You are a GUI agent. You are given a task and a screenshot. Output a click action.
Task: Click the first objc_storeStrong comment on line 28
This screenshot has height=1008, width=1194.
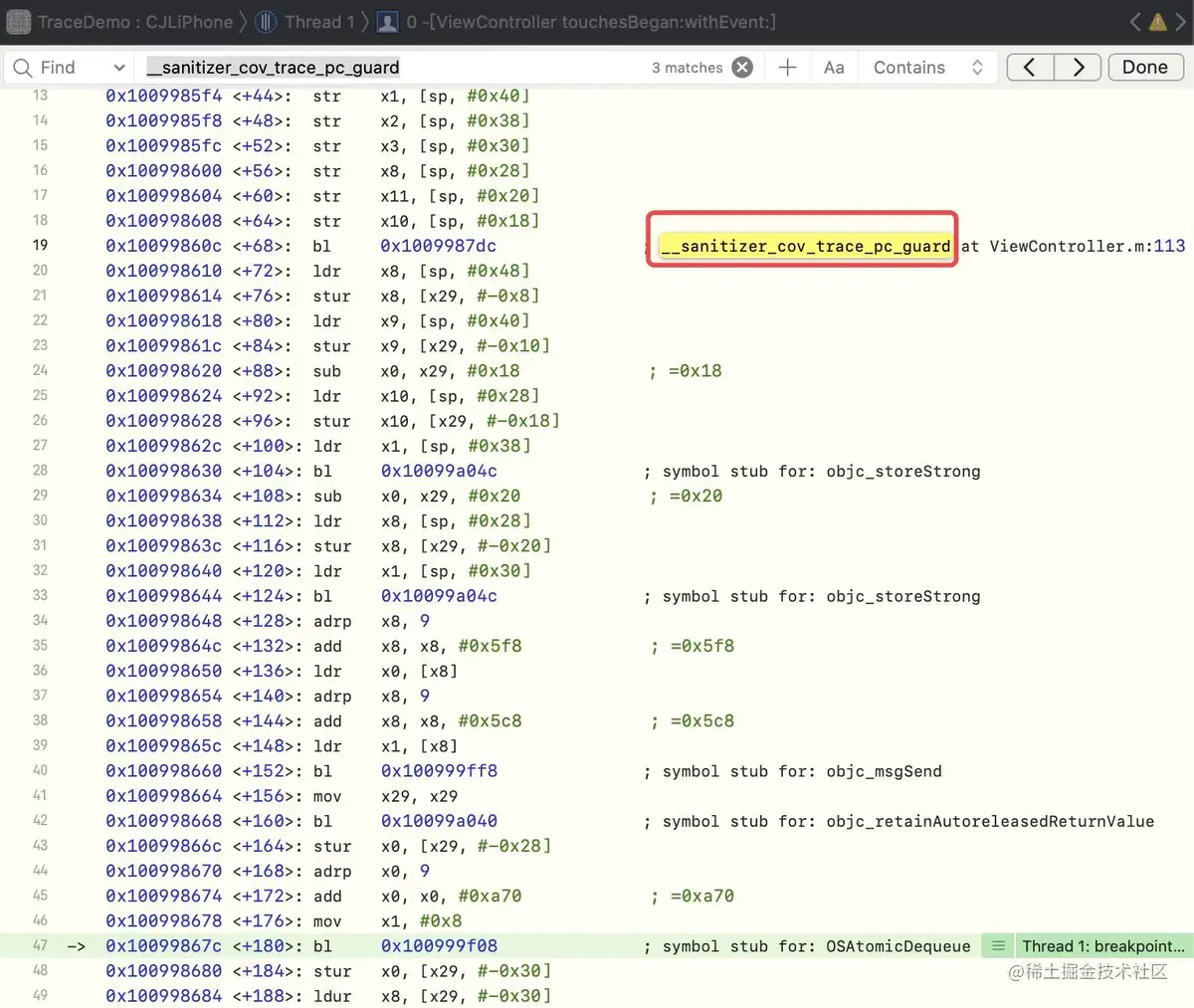(812, 471)
